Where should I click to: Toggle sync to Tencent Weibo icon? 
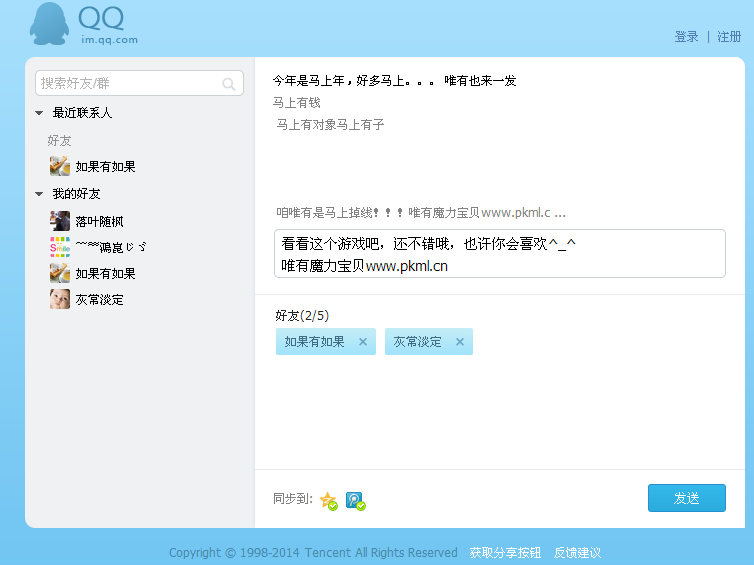coord(355,500)
